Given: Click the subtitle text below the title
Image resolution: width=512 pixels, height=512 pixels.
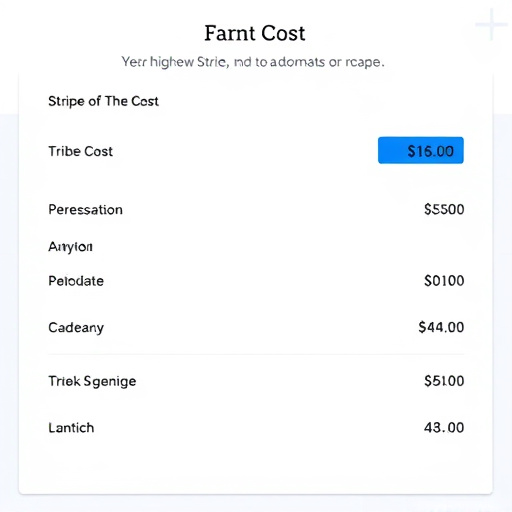Looking at the screenshot, I should point(253,62).
